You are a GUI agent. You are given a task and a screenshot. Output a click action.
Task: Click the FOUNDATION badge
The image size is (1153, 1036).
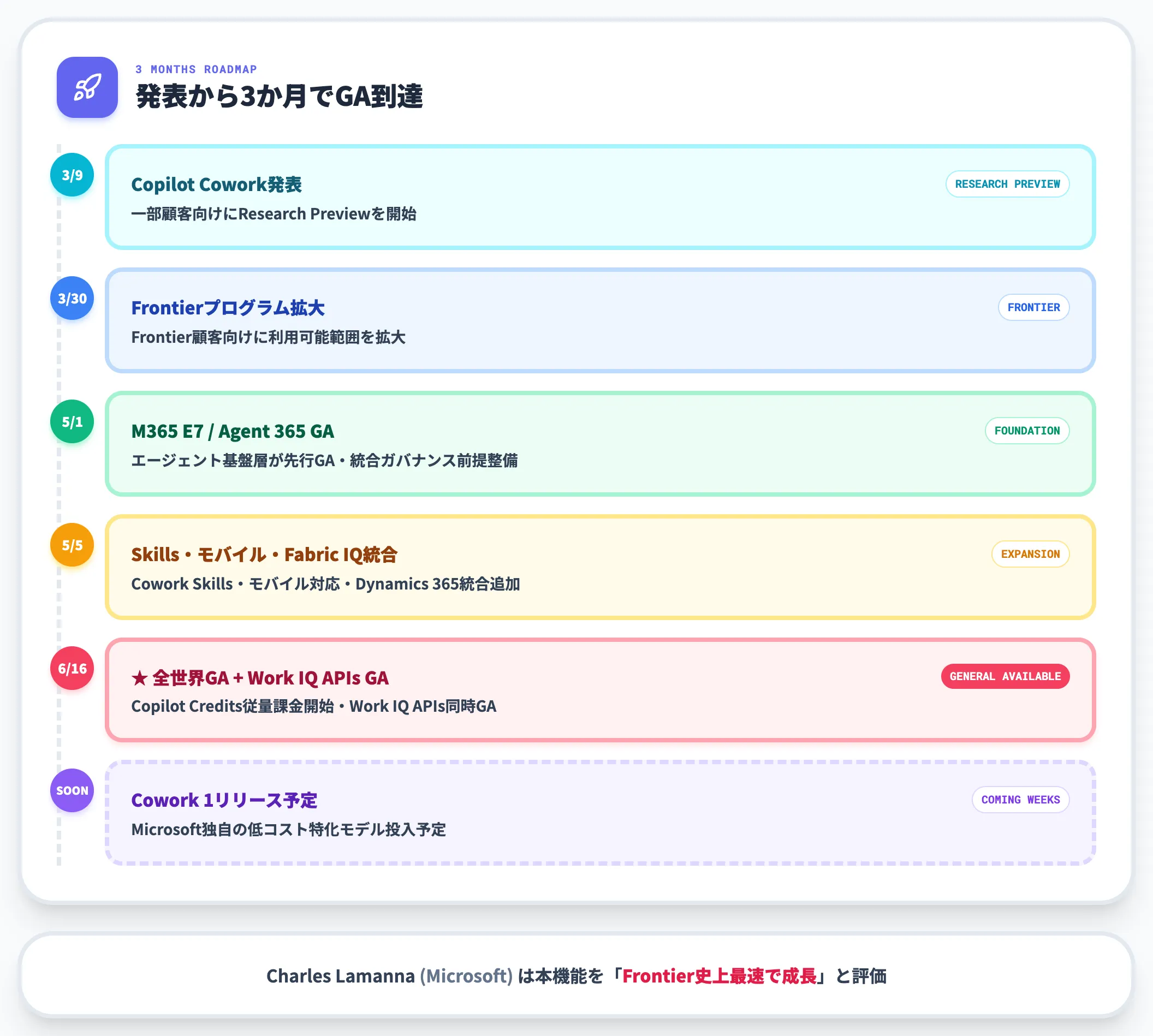coord(1027,431)
